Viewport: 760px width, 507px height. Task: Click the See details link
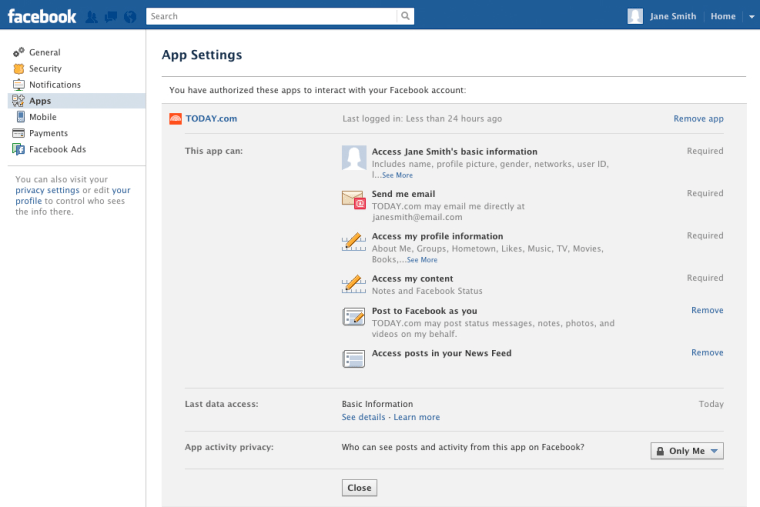(x=363, y=417)
